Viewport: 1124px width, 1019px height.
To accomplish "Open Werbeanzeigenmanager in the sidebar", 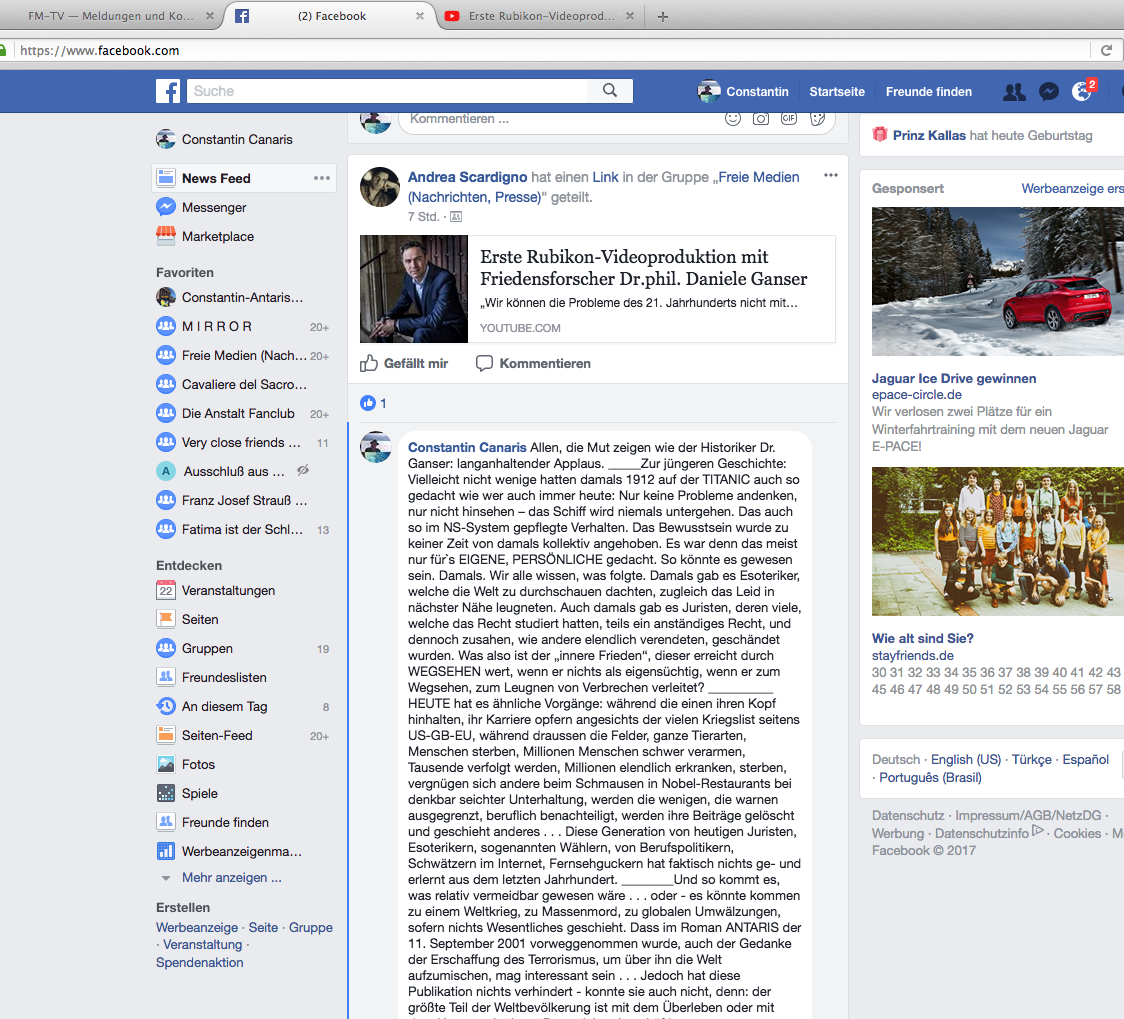I will 244,851.
